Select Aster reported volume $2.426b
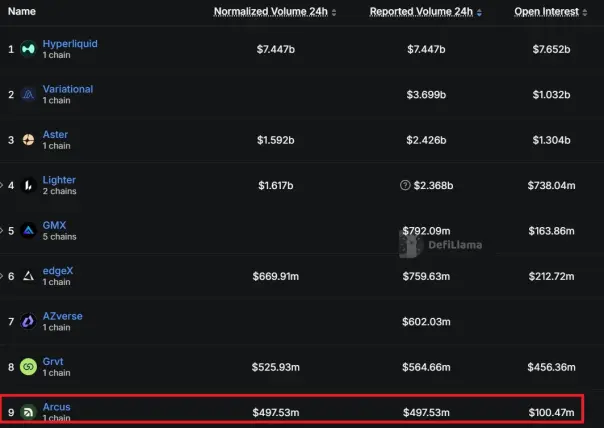 (426, 140)
